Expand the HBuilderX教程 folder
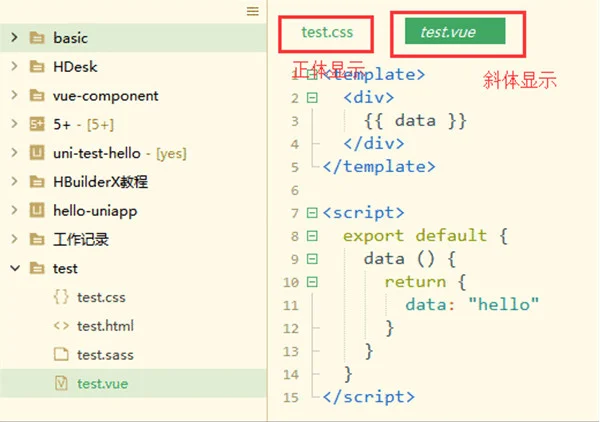The image size is (600, 422). [15, 181]
